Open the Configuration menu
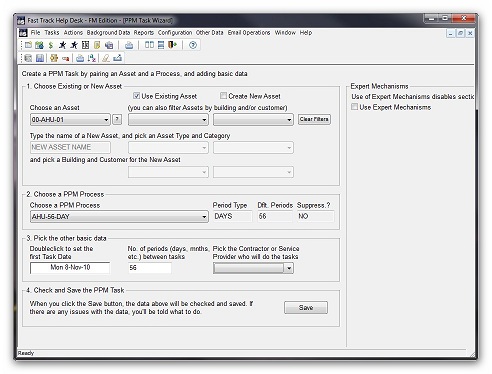 [175, 33]
